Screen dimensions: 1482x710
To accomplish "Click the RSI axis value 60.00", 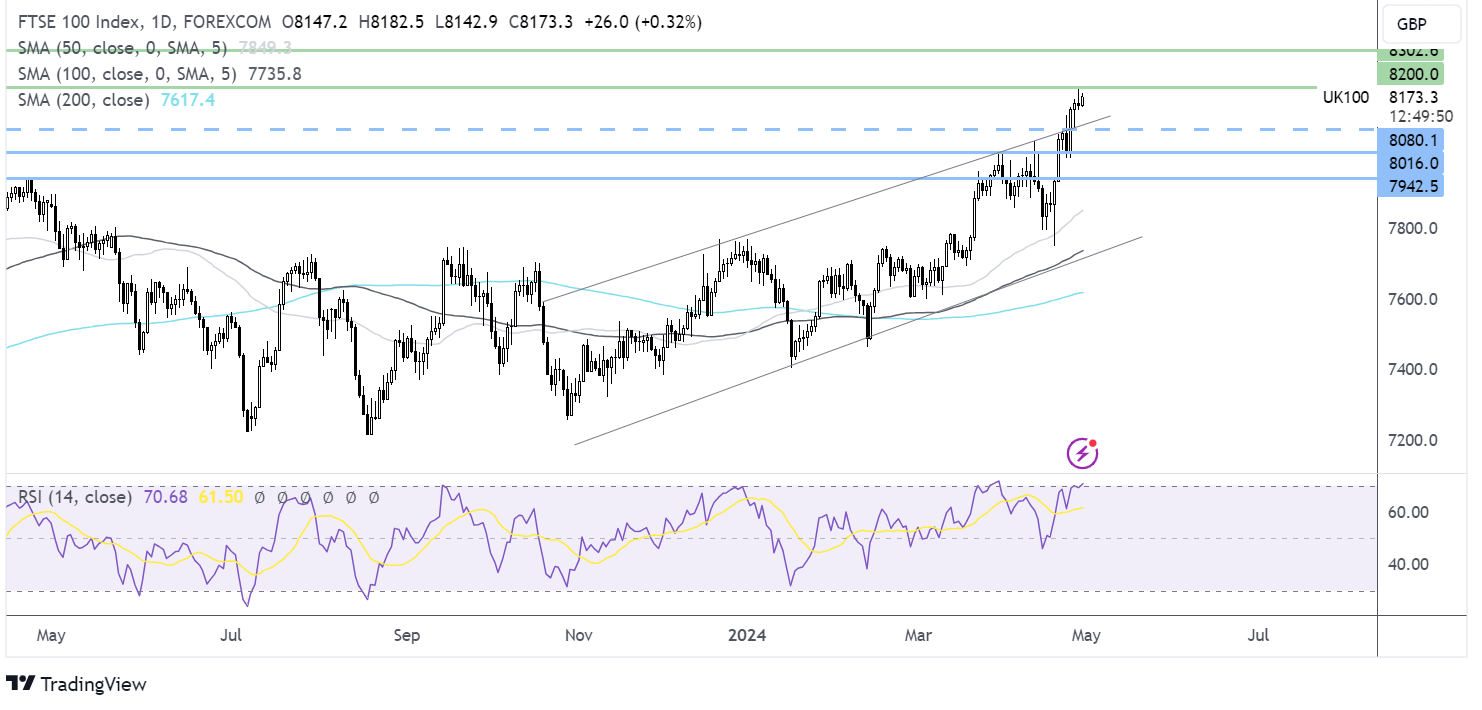I will (1410, 512).
